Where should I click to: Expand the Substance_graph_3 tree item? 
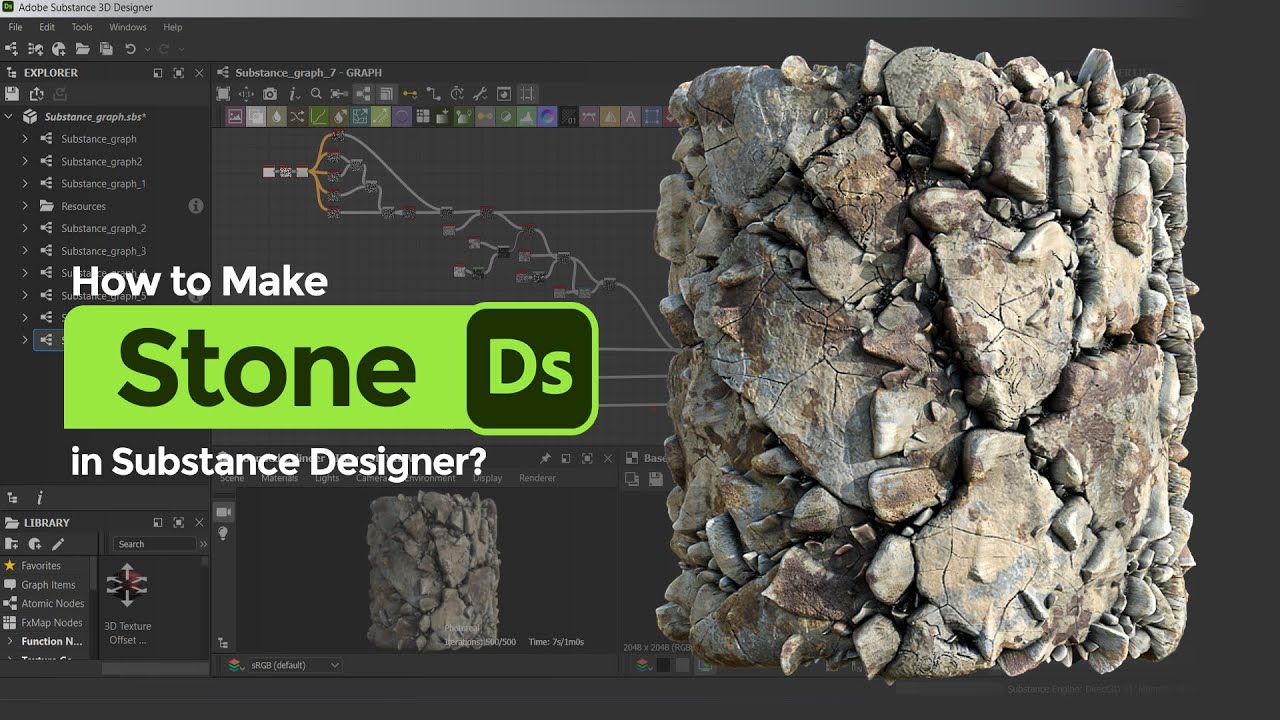25,251
